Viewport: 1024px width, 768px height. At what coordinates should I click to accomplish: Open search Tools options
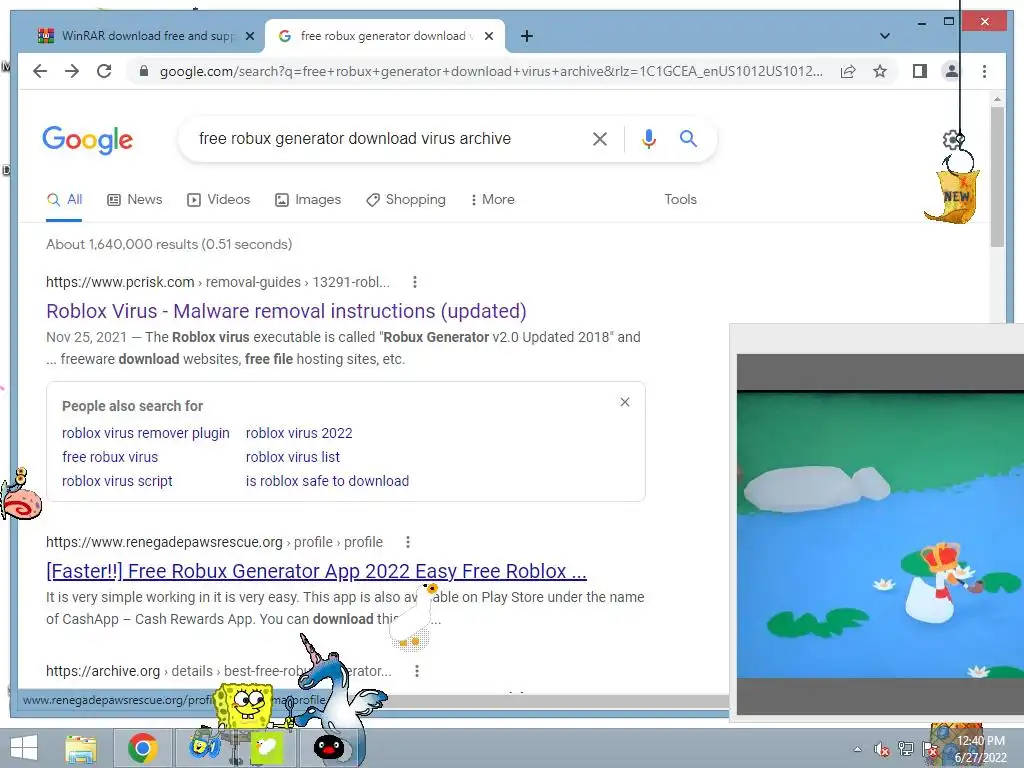pos(680,199)
